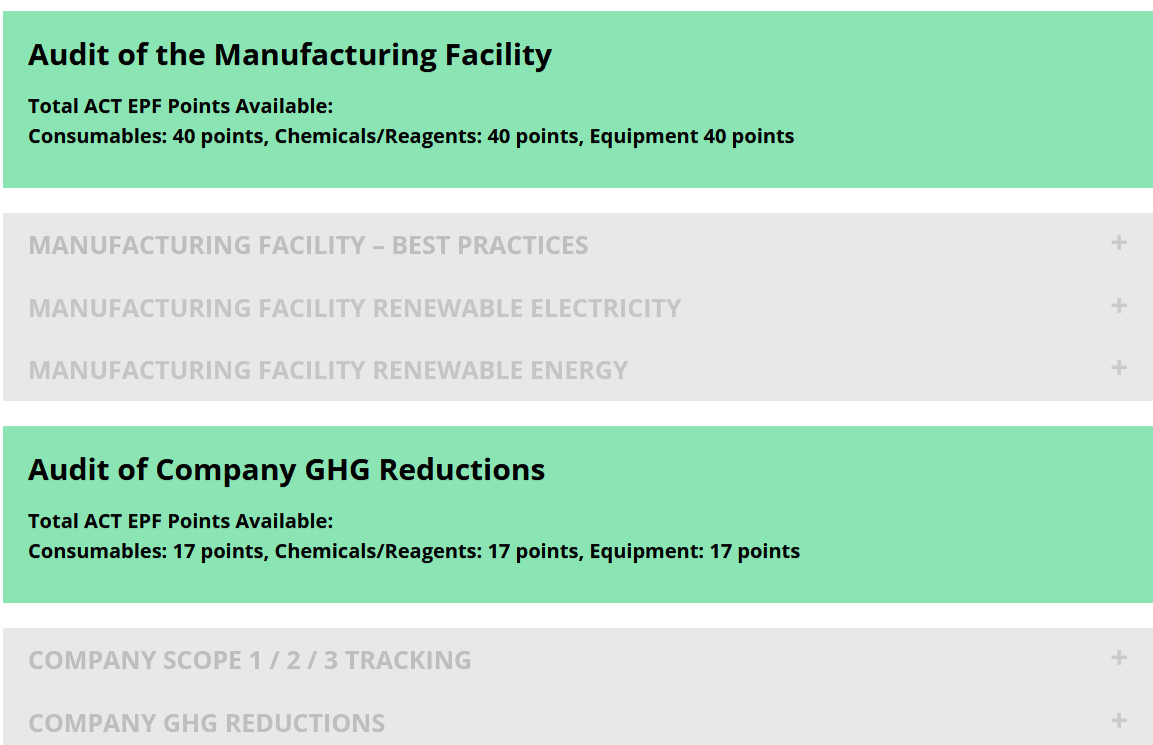Click the 'Equipment: 17 points' text
Image resolution: width=1153 pixels, height=745 pixels.
[x=694, y=551]
